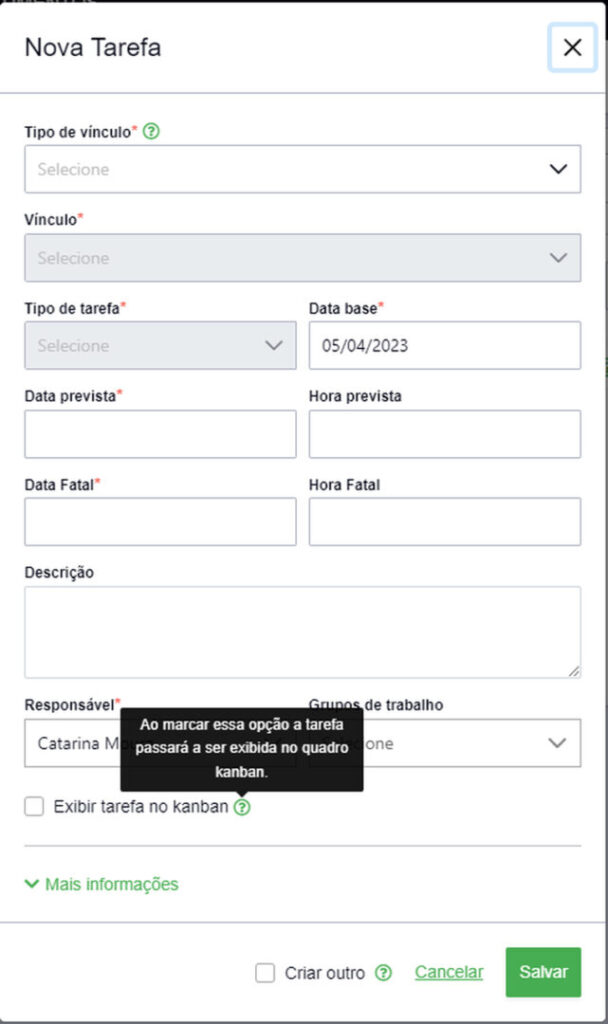The width and height of the screenshot is (608, 1024).
Task: Enable the Criar outro option
Action: pos(265,972)
